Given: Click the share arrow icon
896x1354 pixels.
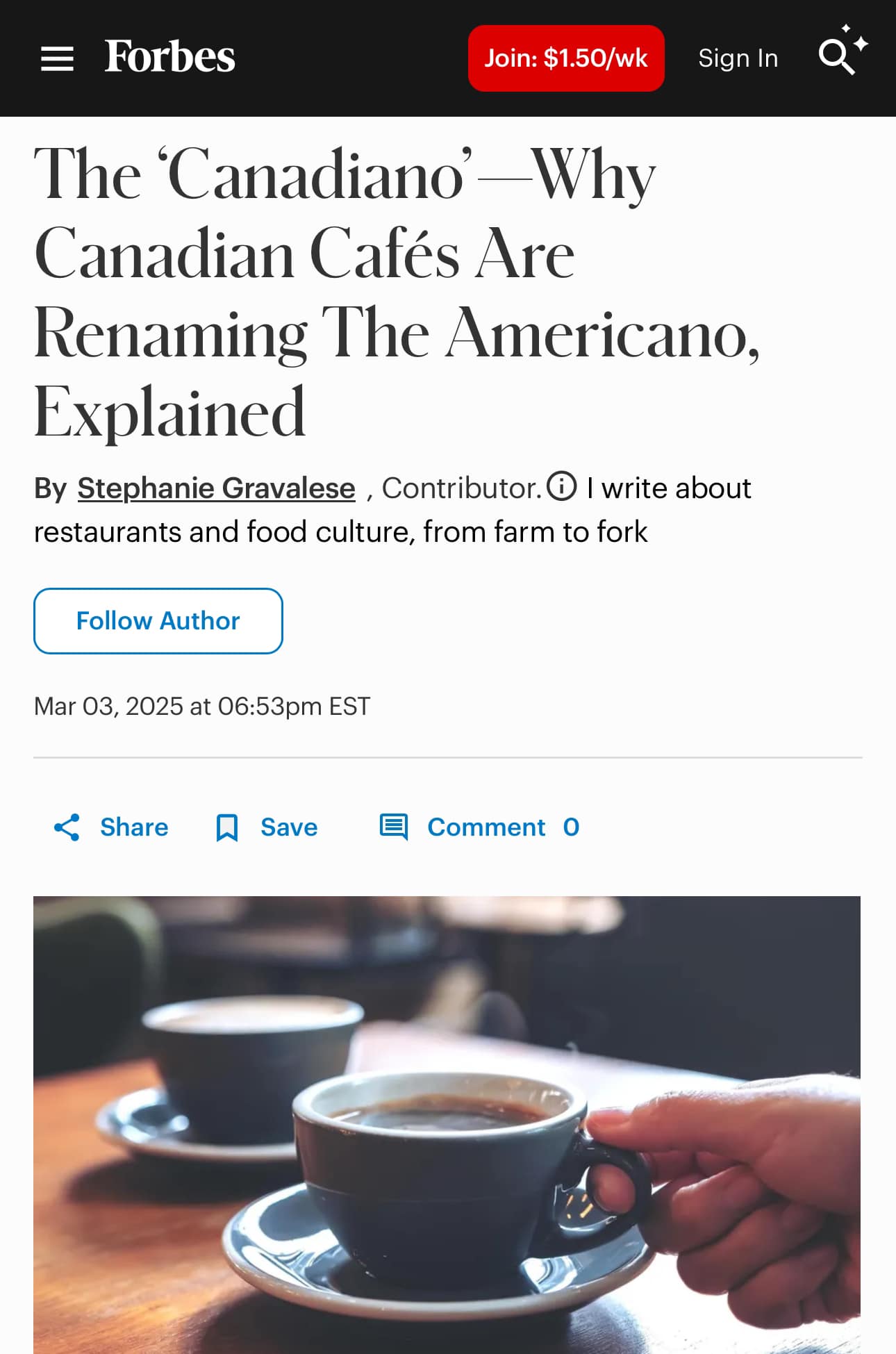Looking at the screenshot, I should (67, 827).
